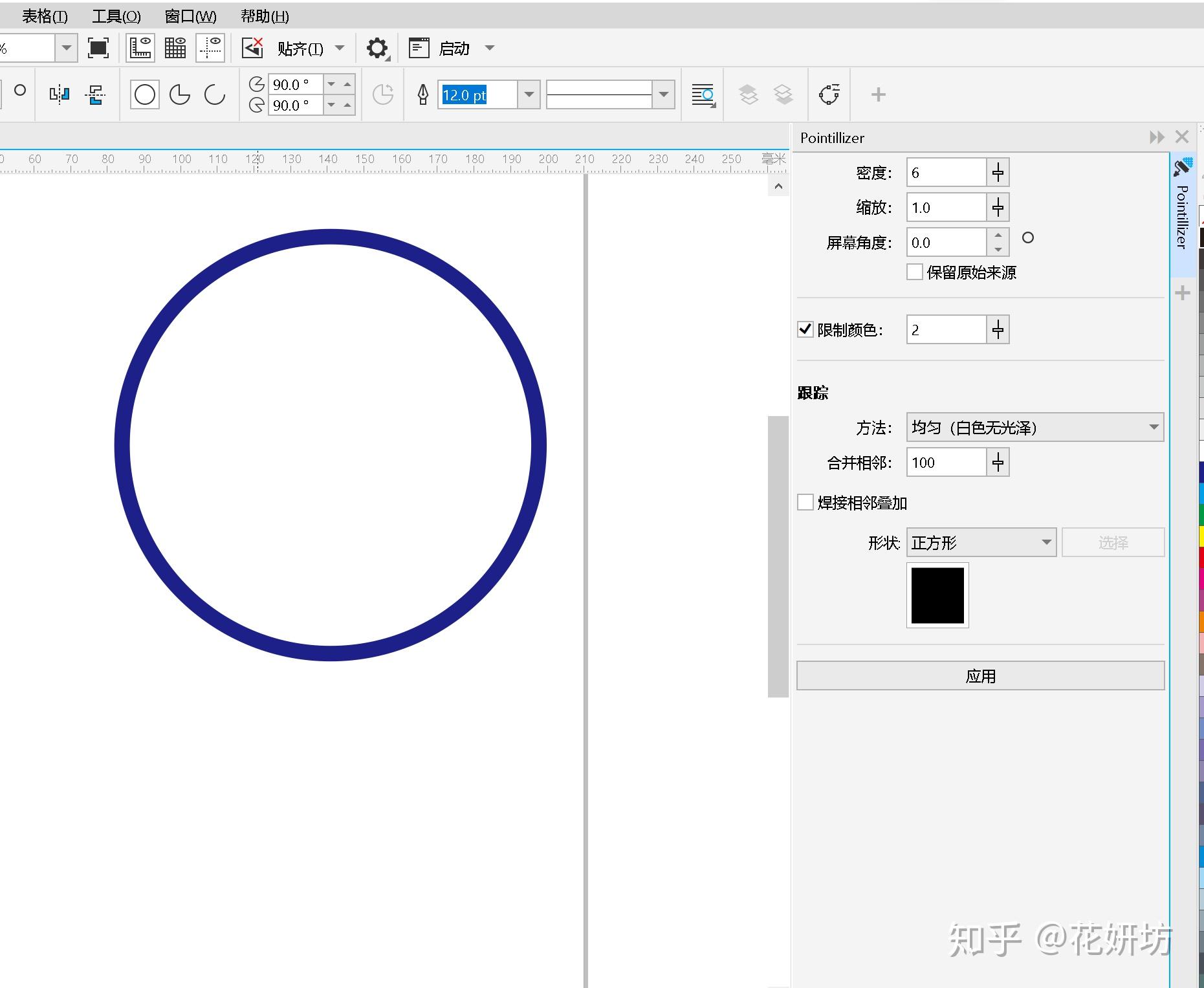Click the full-screen preview icon
The width and height of the screenshot is (1204, 988).
point(98,48)
